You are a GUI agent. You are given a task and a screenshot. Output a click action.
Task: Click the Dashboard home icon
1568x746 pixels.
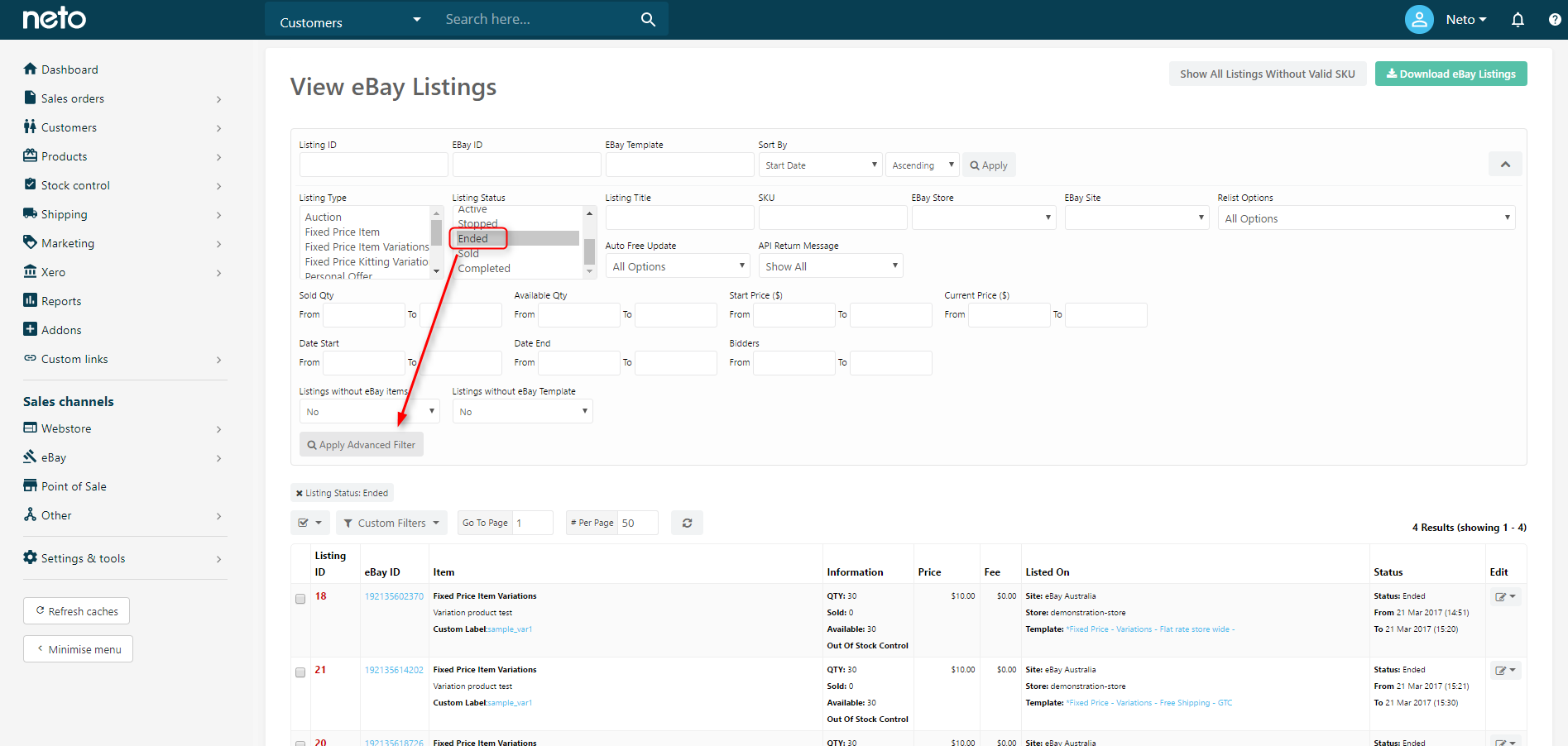pyautogui.click(x=31, y=69)
